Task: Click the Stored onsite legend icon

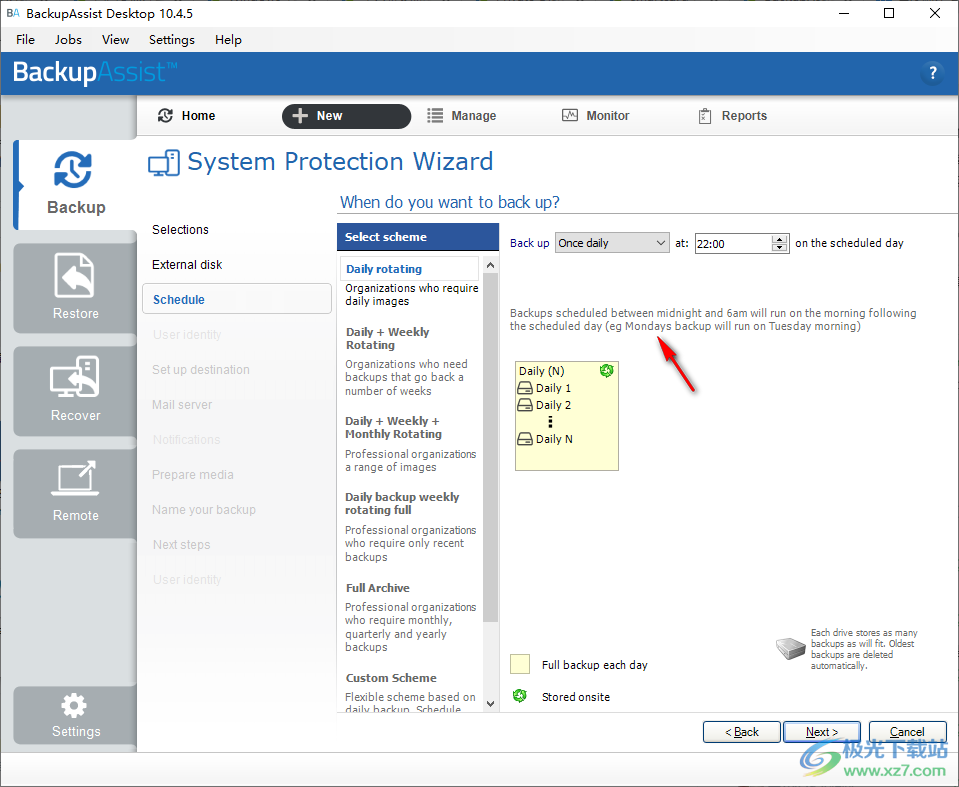Action: point(520,696)
